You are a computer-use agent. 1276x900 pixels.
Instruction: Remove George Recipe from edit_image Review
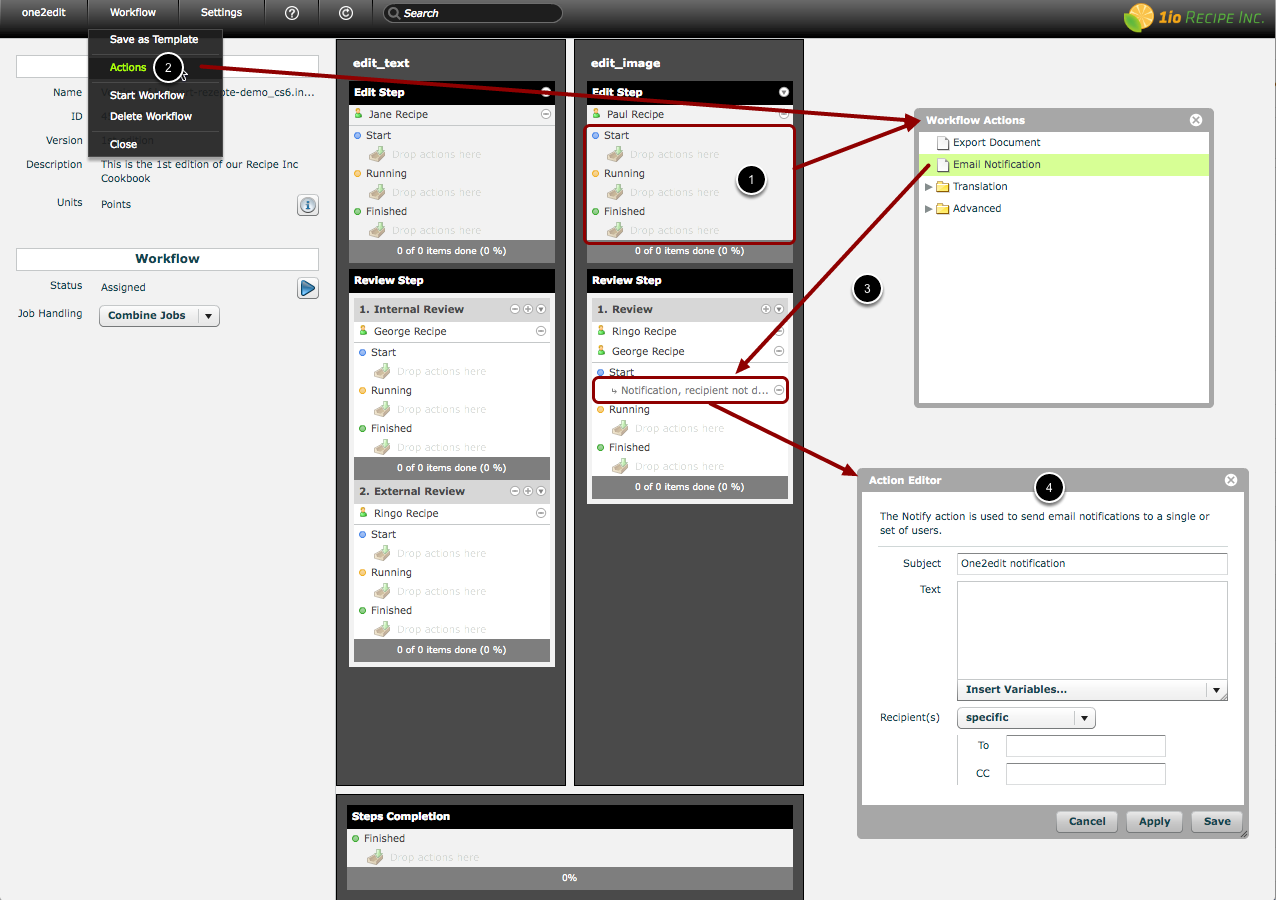click(x=779, y=351)
